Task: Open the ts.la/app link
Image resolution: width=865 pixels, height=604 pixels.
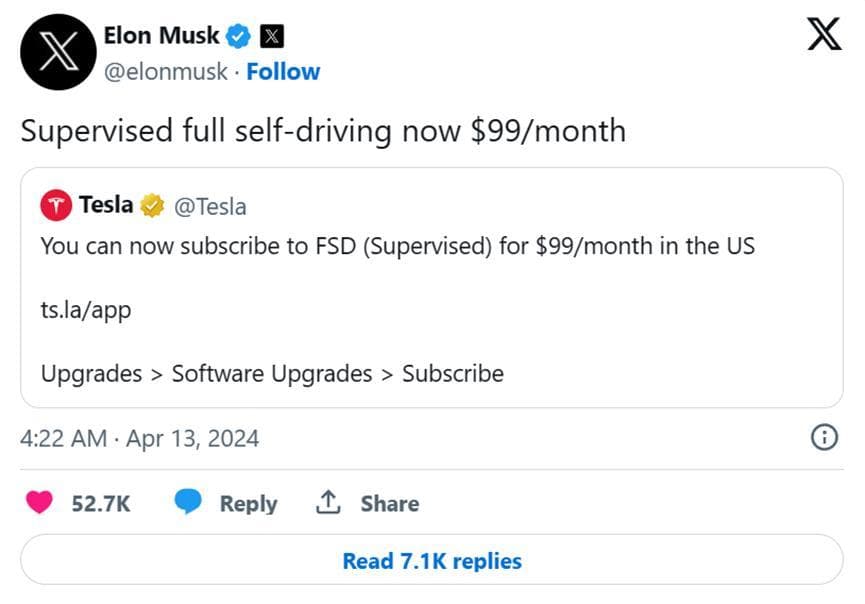Action: [86, 310]
